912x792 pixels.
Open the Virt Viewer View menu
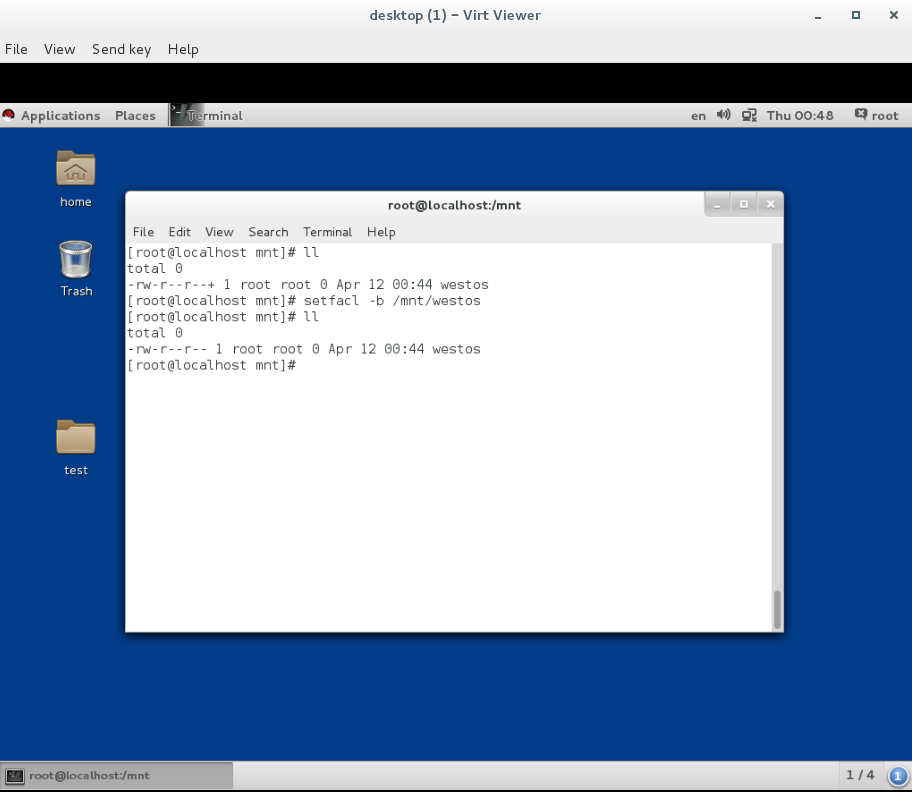pos(59,49)
